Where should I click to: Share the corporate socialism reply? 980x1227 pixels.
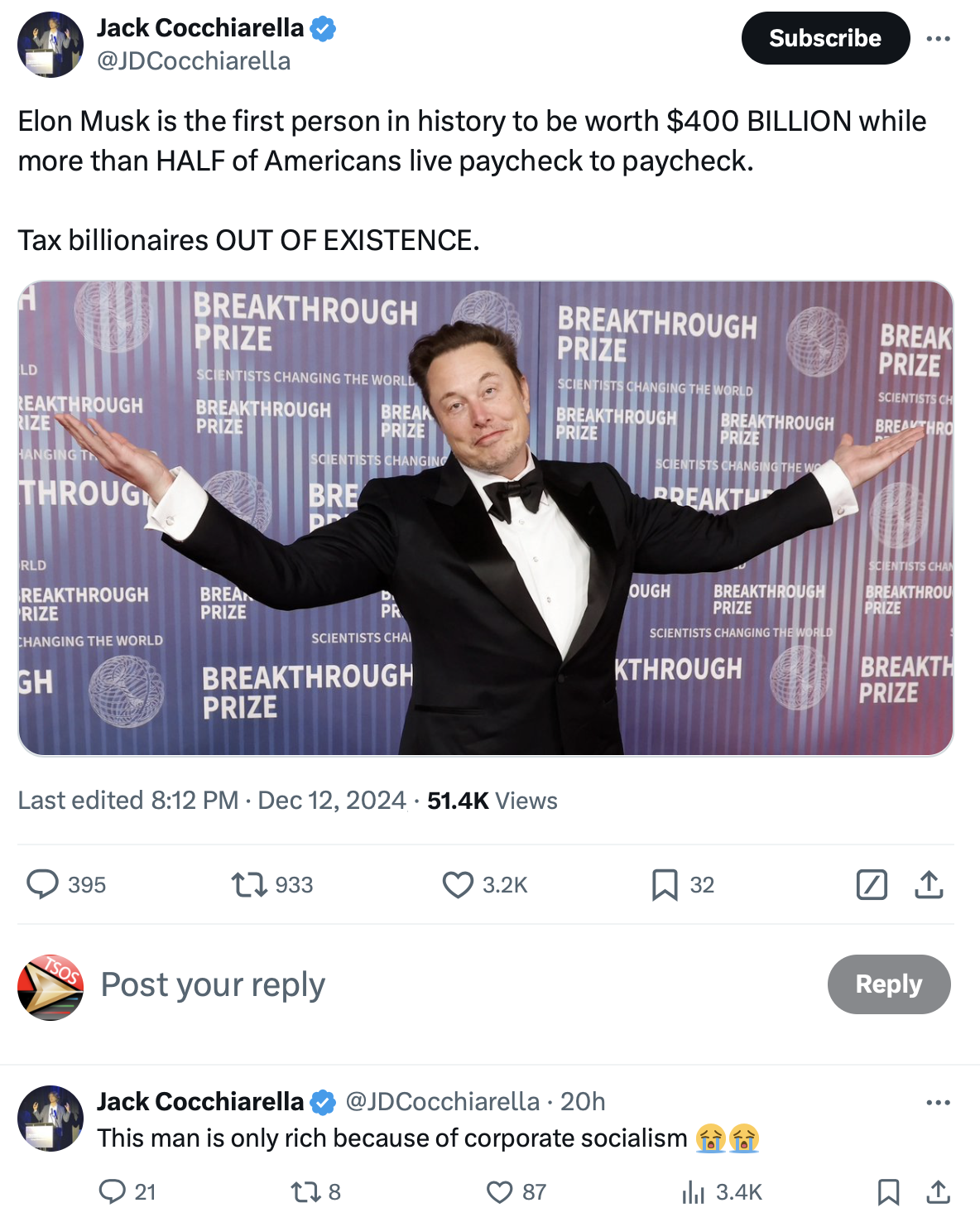point(937,1191)
